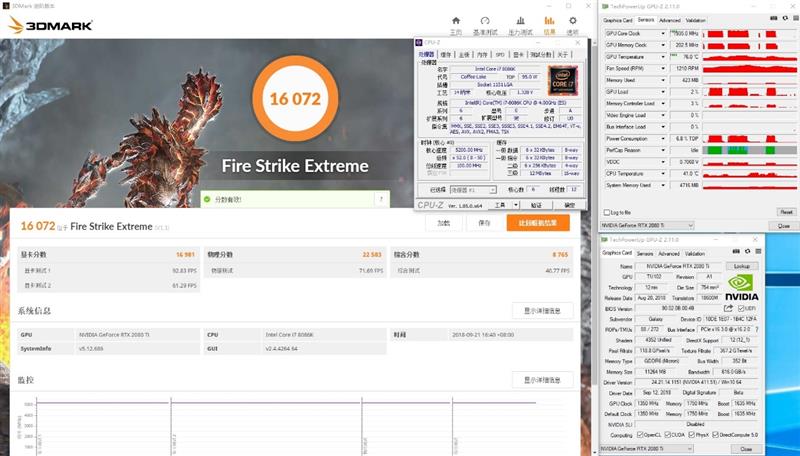Click the Load button next to Save in 3DMark
800x456 pixels.
click(x=444, y=223)
